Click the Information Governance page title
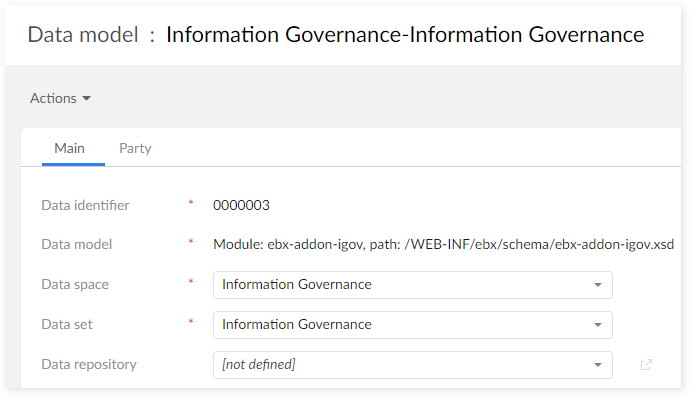Image resolution: width=690 pixels, height=397 pixels. [x=405, y=34]
